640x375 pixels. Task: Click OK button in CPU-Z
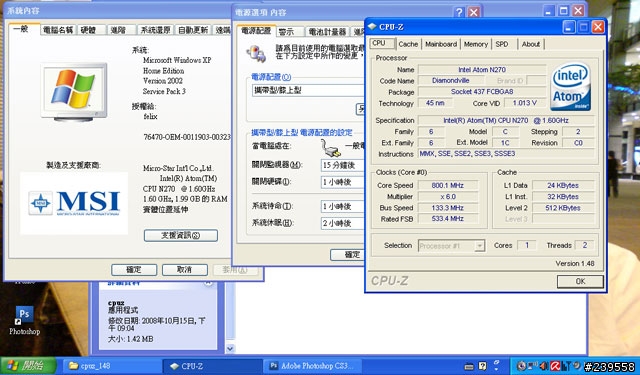pyautogui.click(x=580, y=281)
